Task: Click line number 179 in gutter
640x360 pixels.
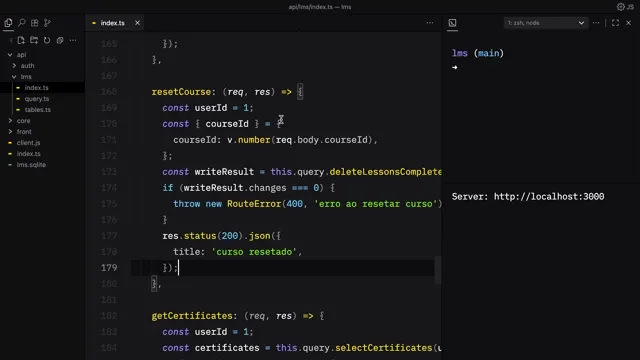Action: pyautogui.click(x=109, y=267)
